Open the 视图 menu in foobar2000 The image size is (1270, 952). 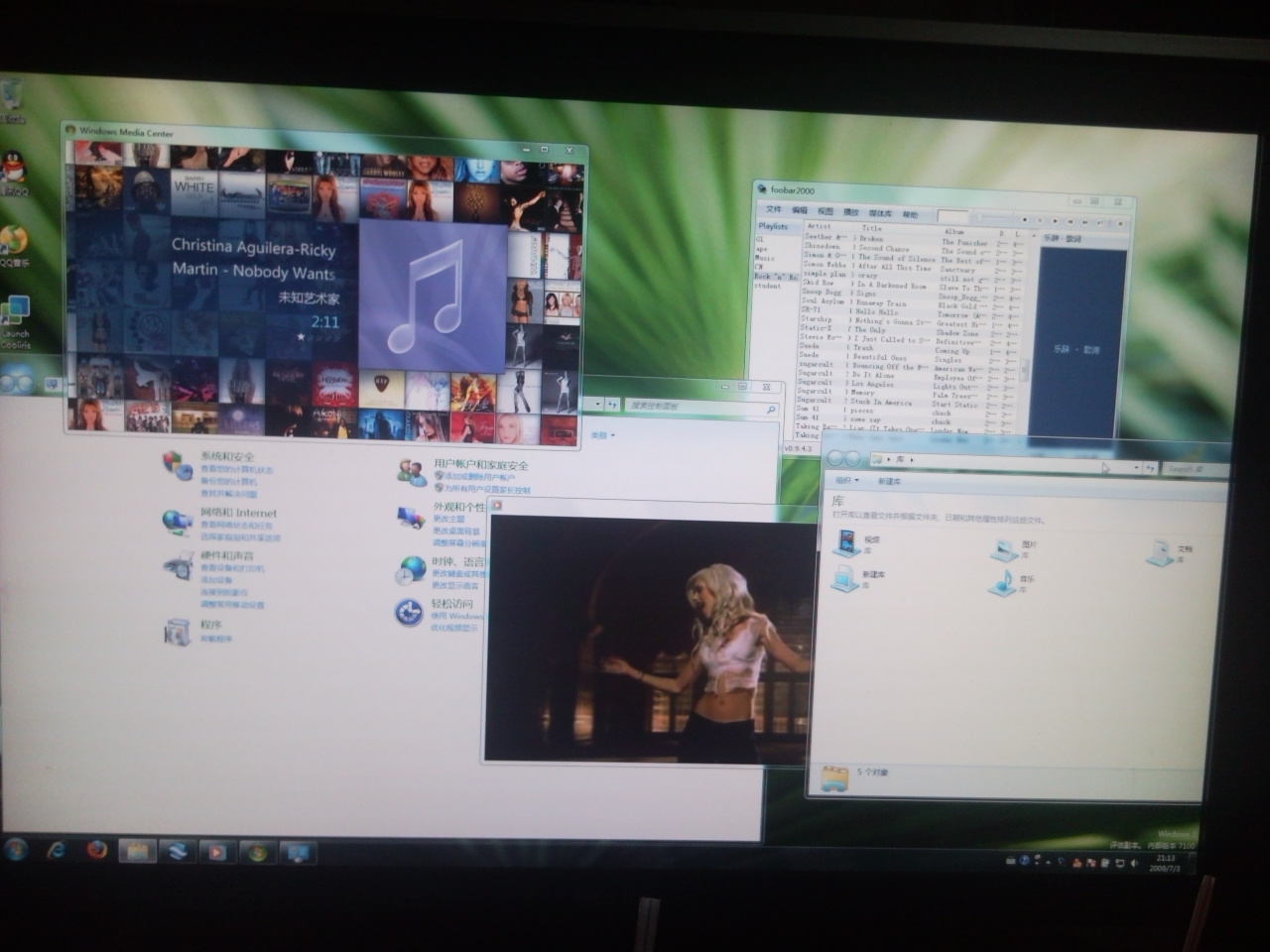(825, 211)
